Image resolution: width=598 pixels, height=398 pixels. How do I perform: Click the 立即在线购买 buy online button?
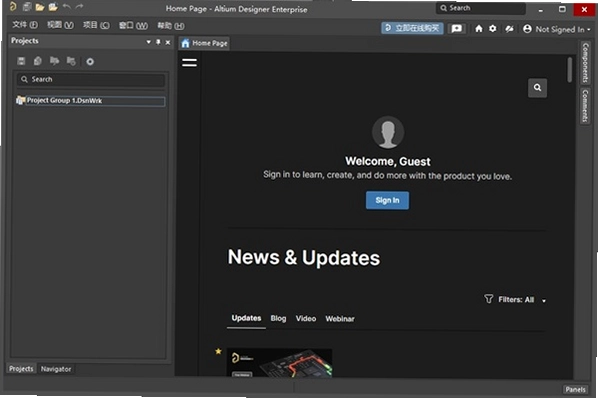tap(412, 28)
